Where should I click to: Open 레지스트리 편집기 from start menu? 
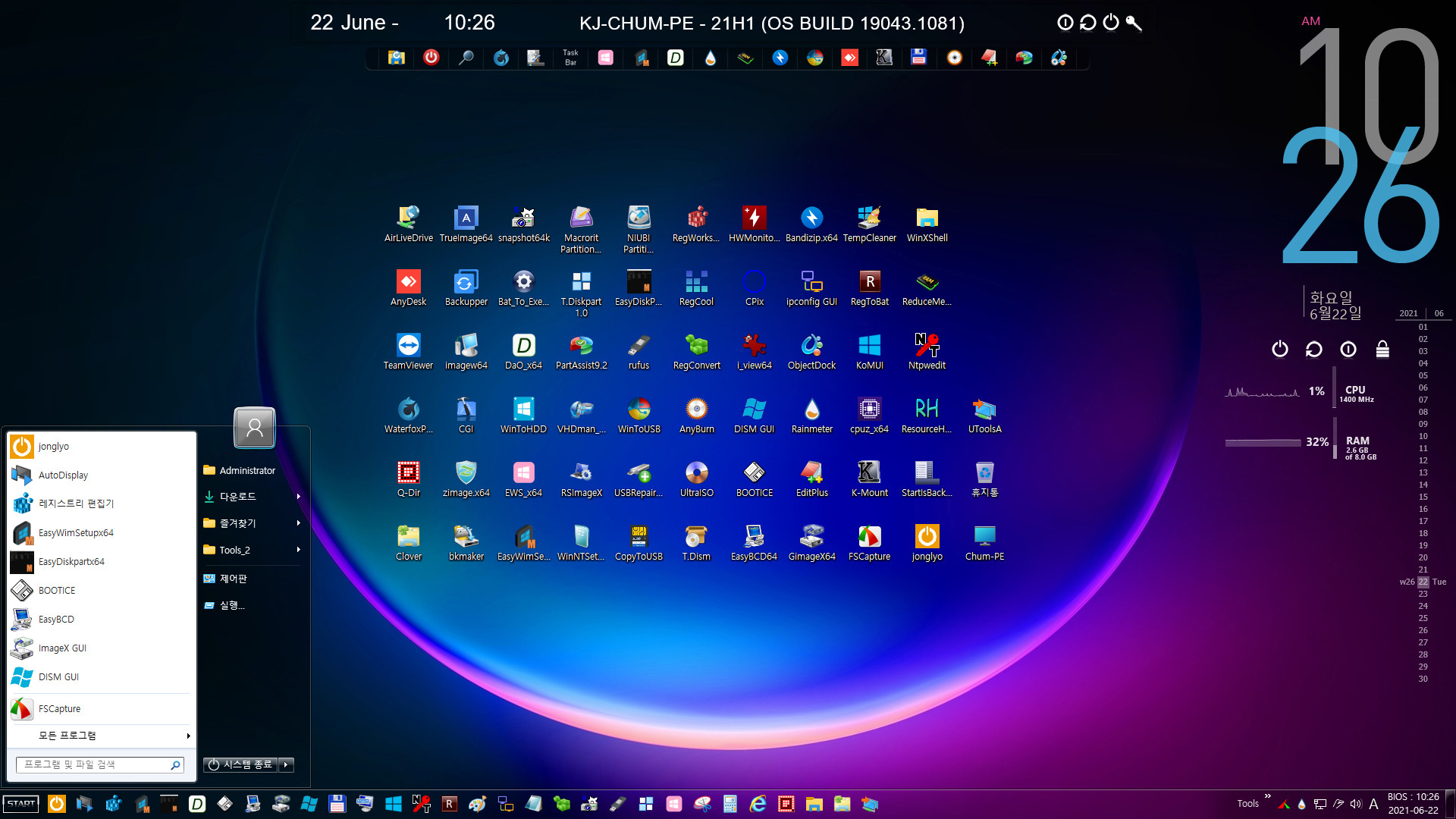pyautogui.click(x=100, y=504)
